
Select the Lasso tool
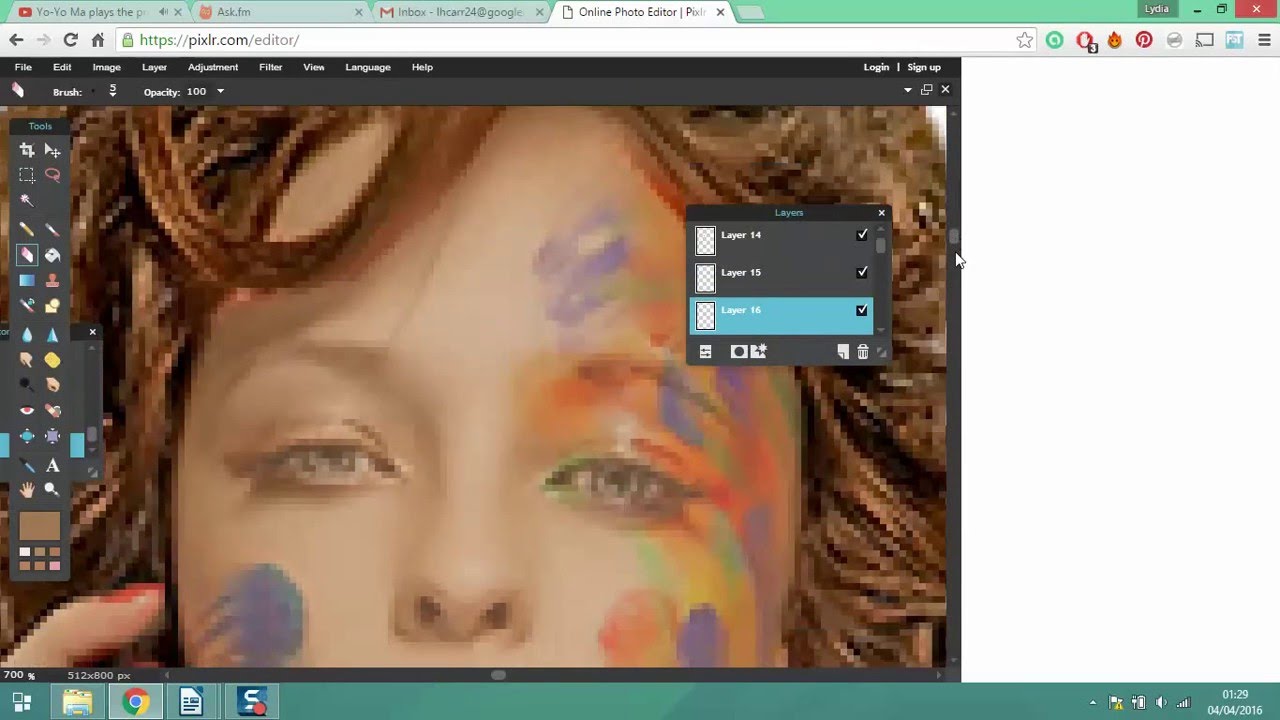coord(53,175)
